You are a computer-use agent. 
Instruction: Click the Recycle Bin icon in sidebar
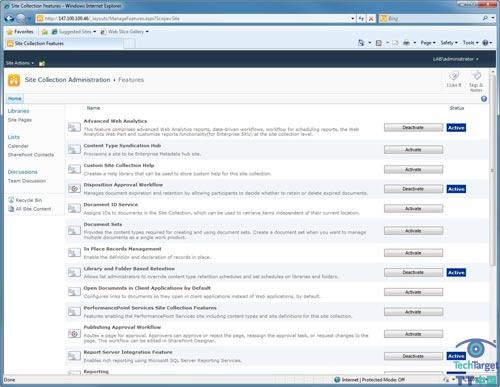tap(11, 200)
